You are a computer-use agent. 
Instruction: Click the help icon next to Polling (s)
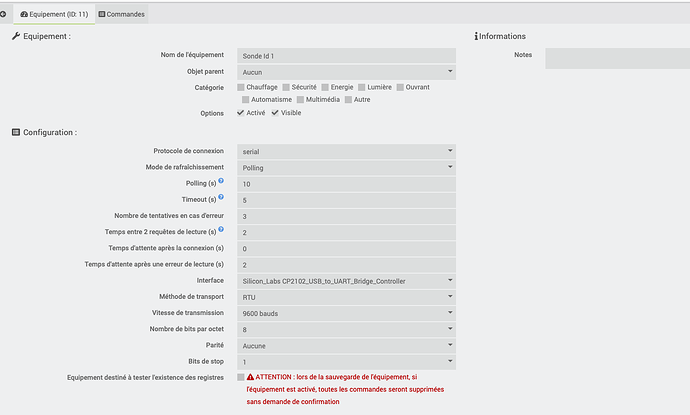pyautogui.click(x=220, y=182)
